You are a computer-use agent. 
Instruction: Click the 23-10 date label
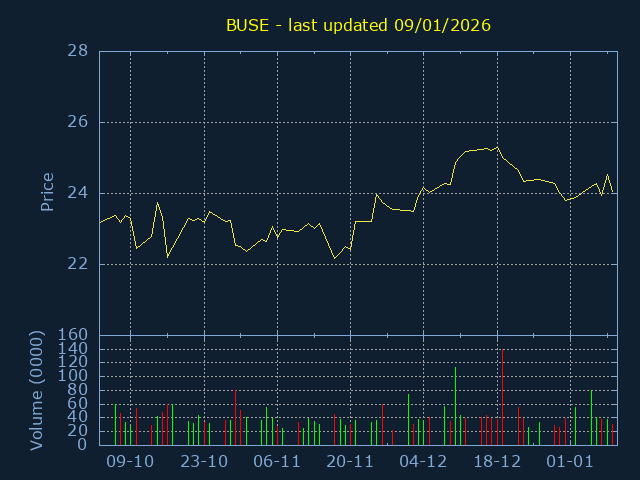[x=204, y=462]
